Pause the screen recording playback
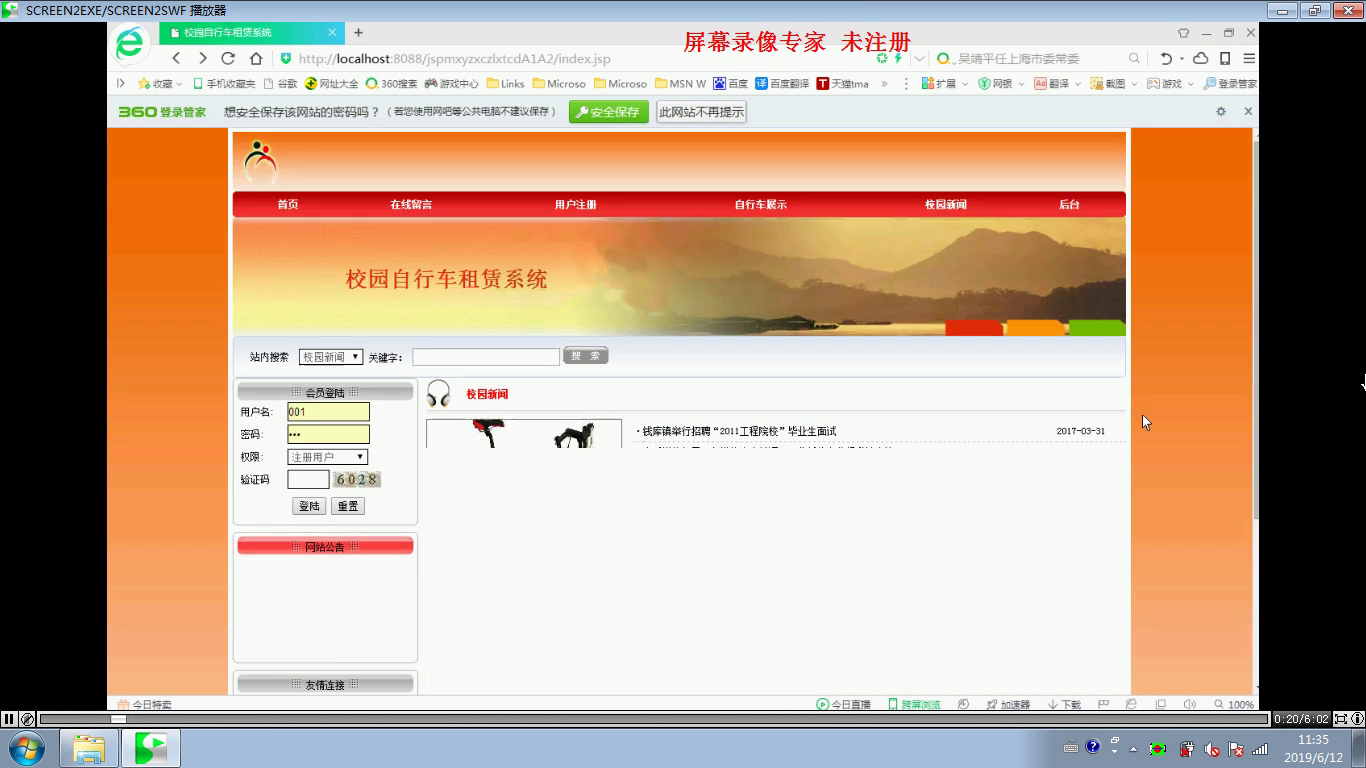This screenshot has height=768, width=1366. (x=9, y=718)
